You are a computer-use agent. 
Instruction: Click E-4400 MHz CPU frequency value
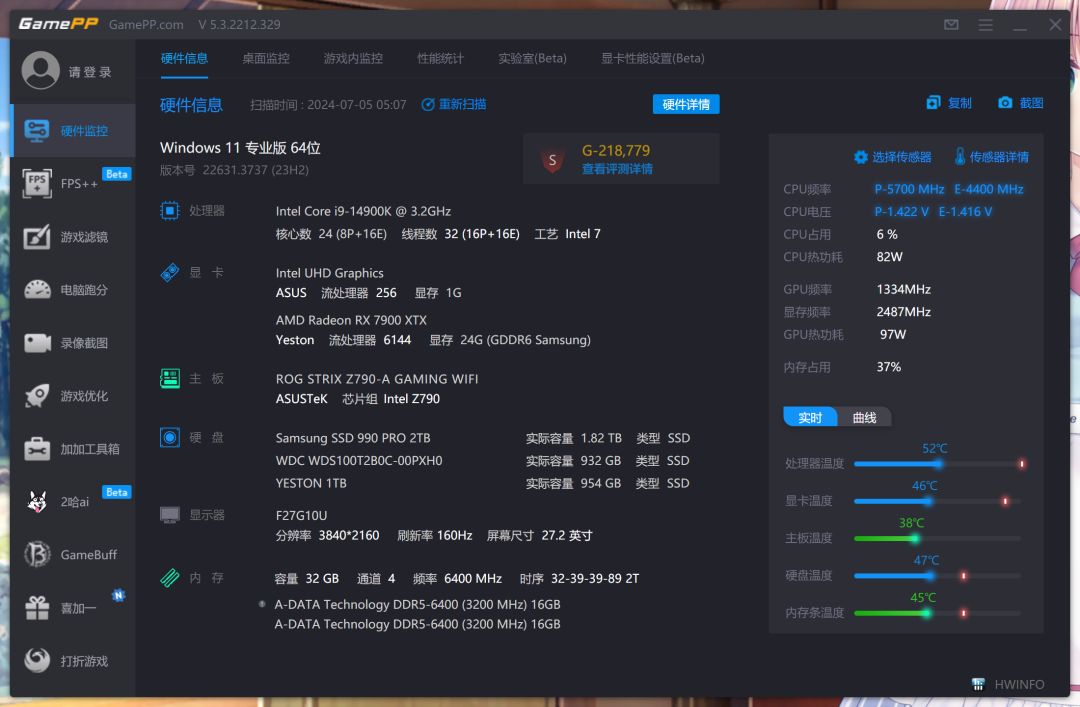tap(988, 189)
